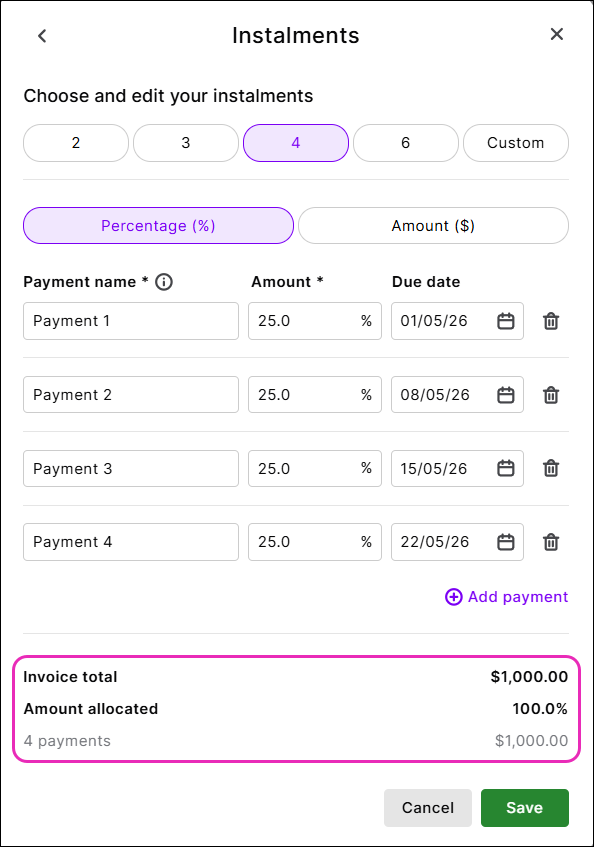Image resolution: width=594 pixels, height=847 pixels.
Task: Click the info icon beside Payment name
Action: click(x=164, y=282)
